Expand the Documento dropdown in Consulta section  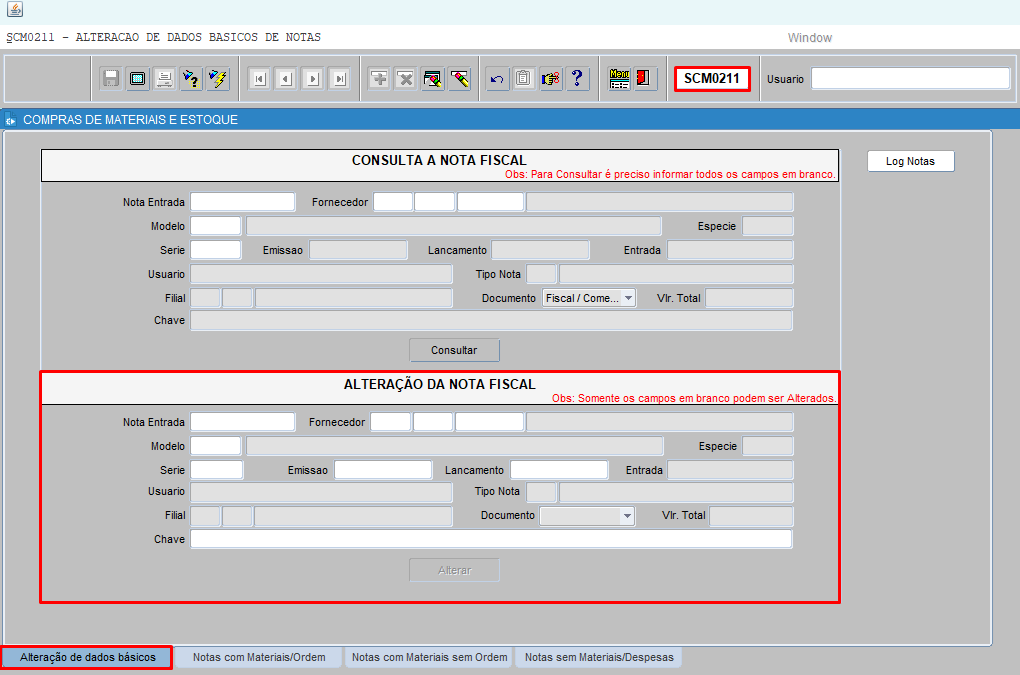click(627, 298)
